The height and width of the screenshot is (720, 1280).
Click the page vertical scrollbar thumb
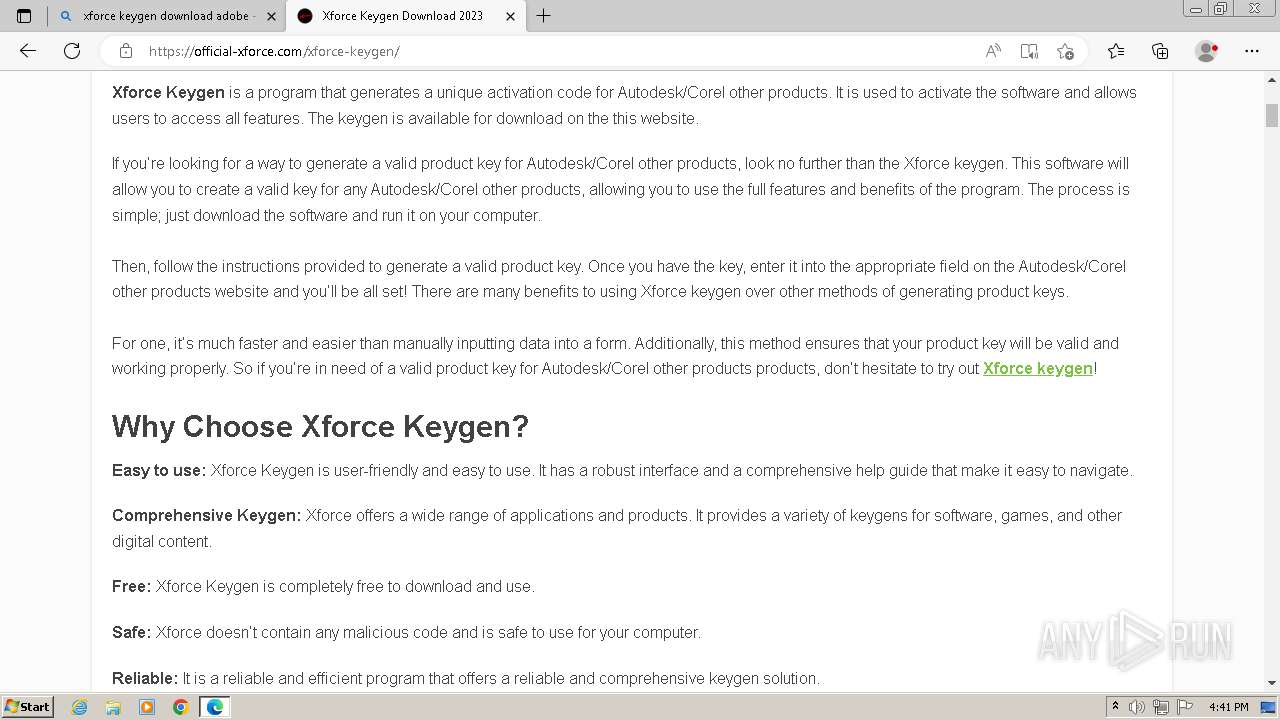[x=1272, y=115]
